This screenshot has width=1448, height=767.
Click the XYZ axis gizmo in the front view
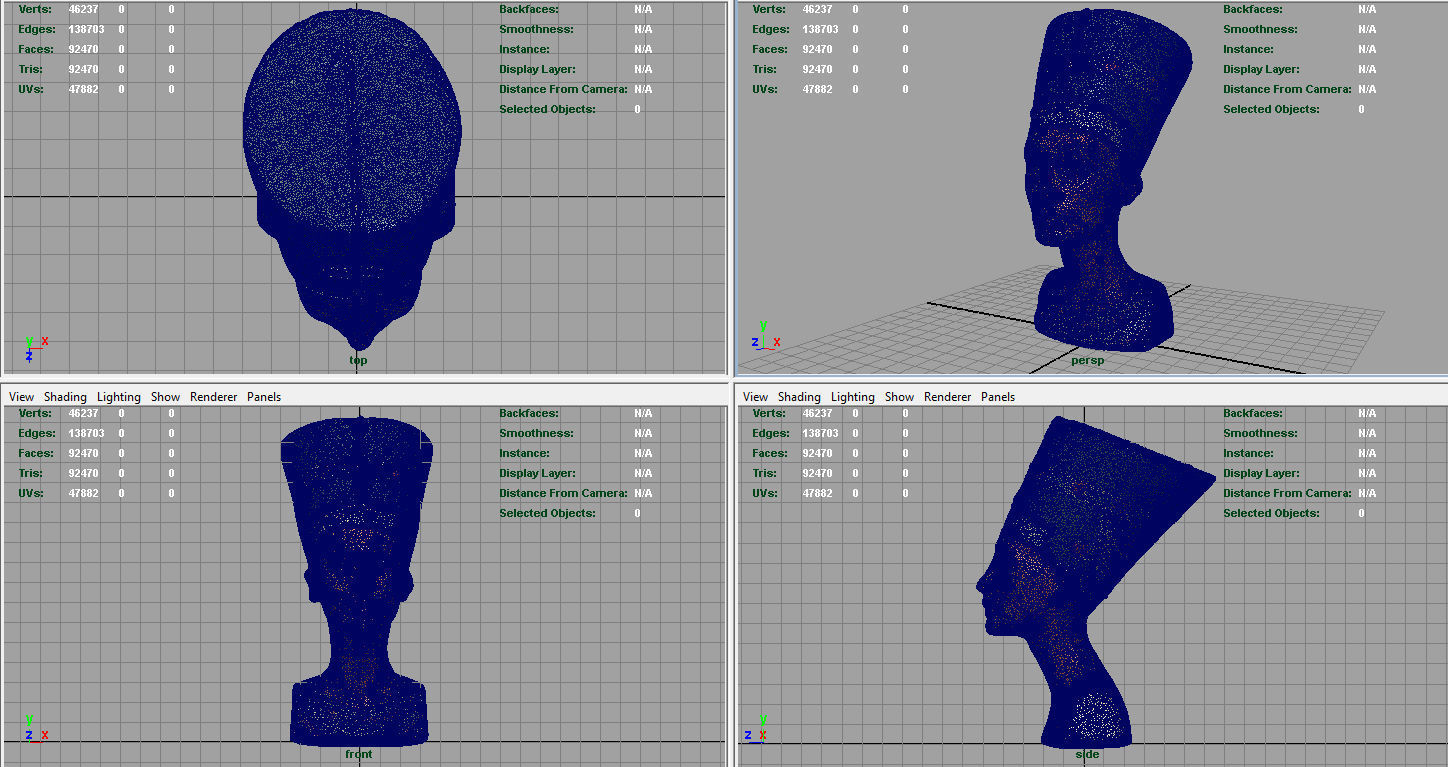(x=35, y=728)
